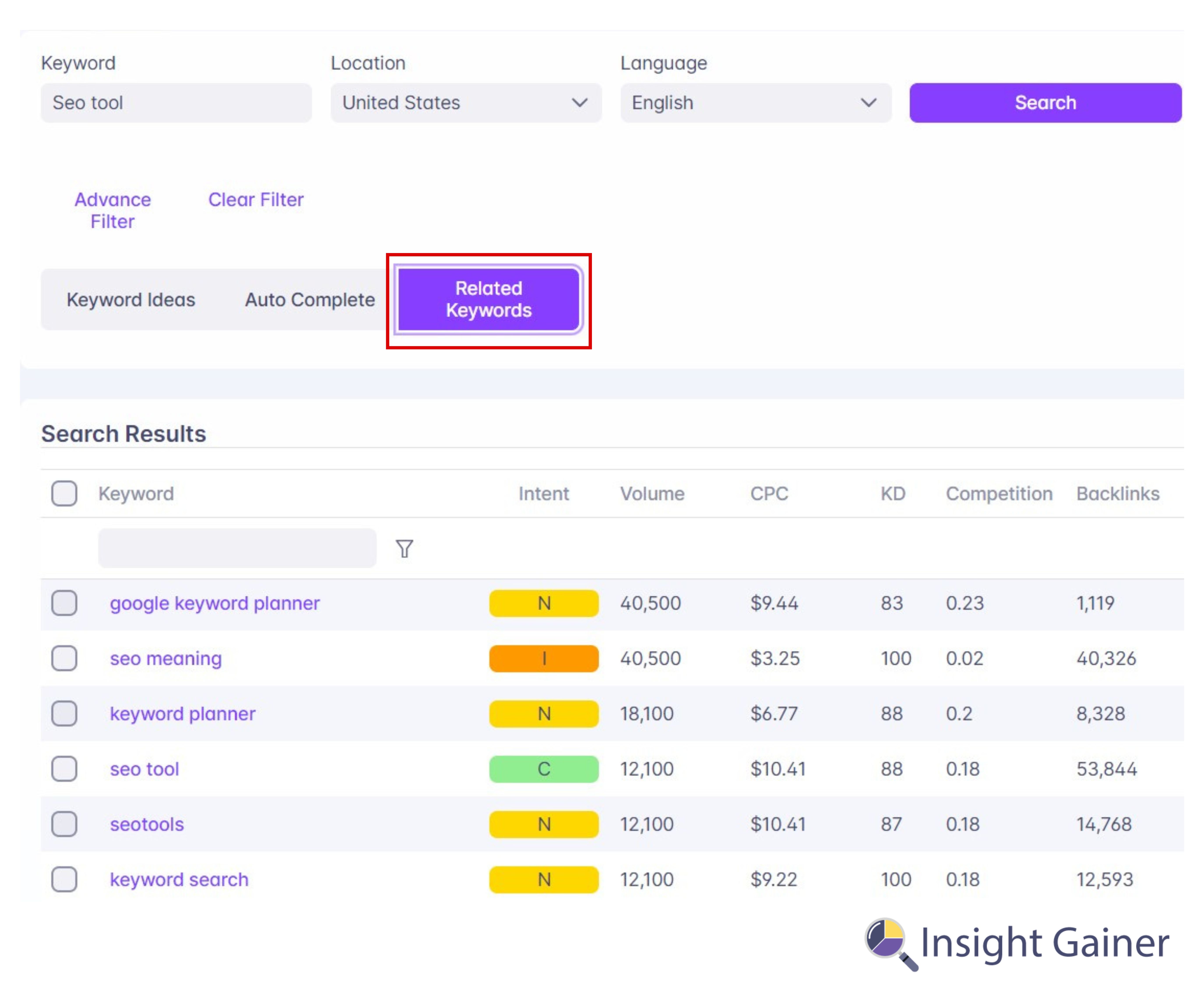Image resolution: width=1204 pixels, height=985 pixels.
Task: Sort by the Competition column header
Action: pyautogui.click(x=999, y=494)
